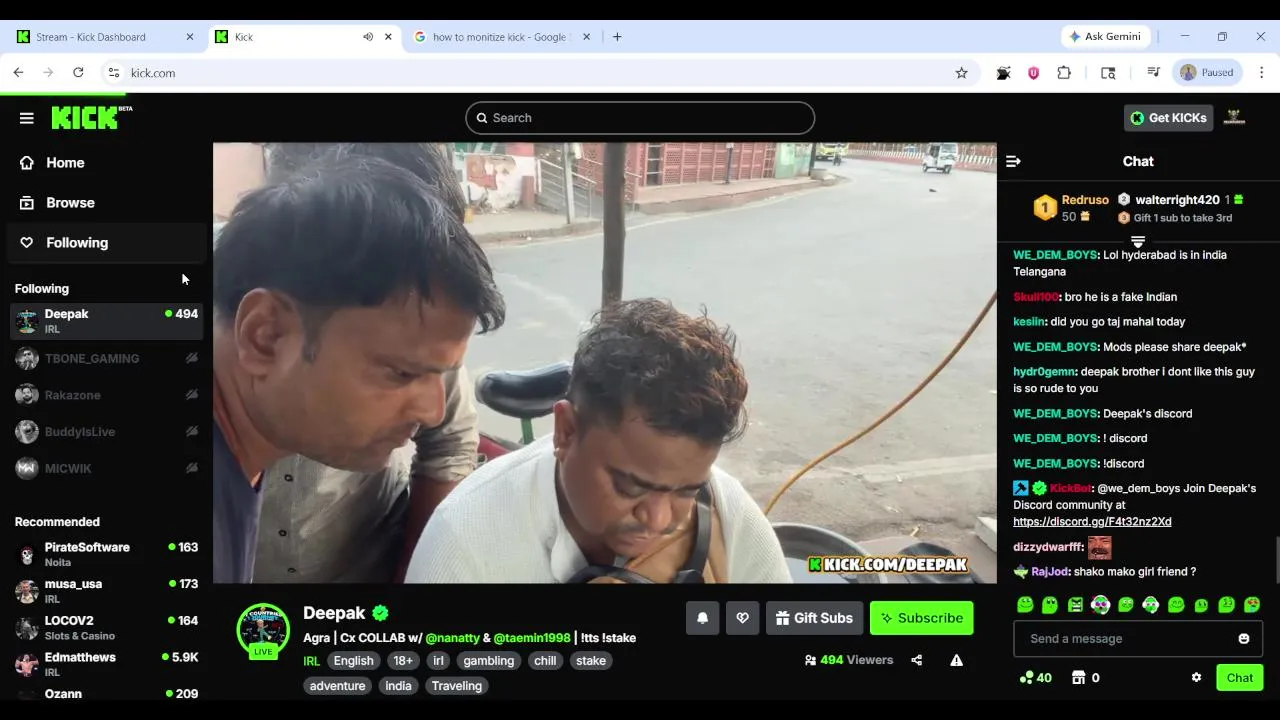This screenshot has width=1280, height=720.
Task: Toggle stream notifications bell
Action: point(702,618)
